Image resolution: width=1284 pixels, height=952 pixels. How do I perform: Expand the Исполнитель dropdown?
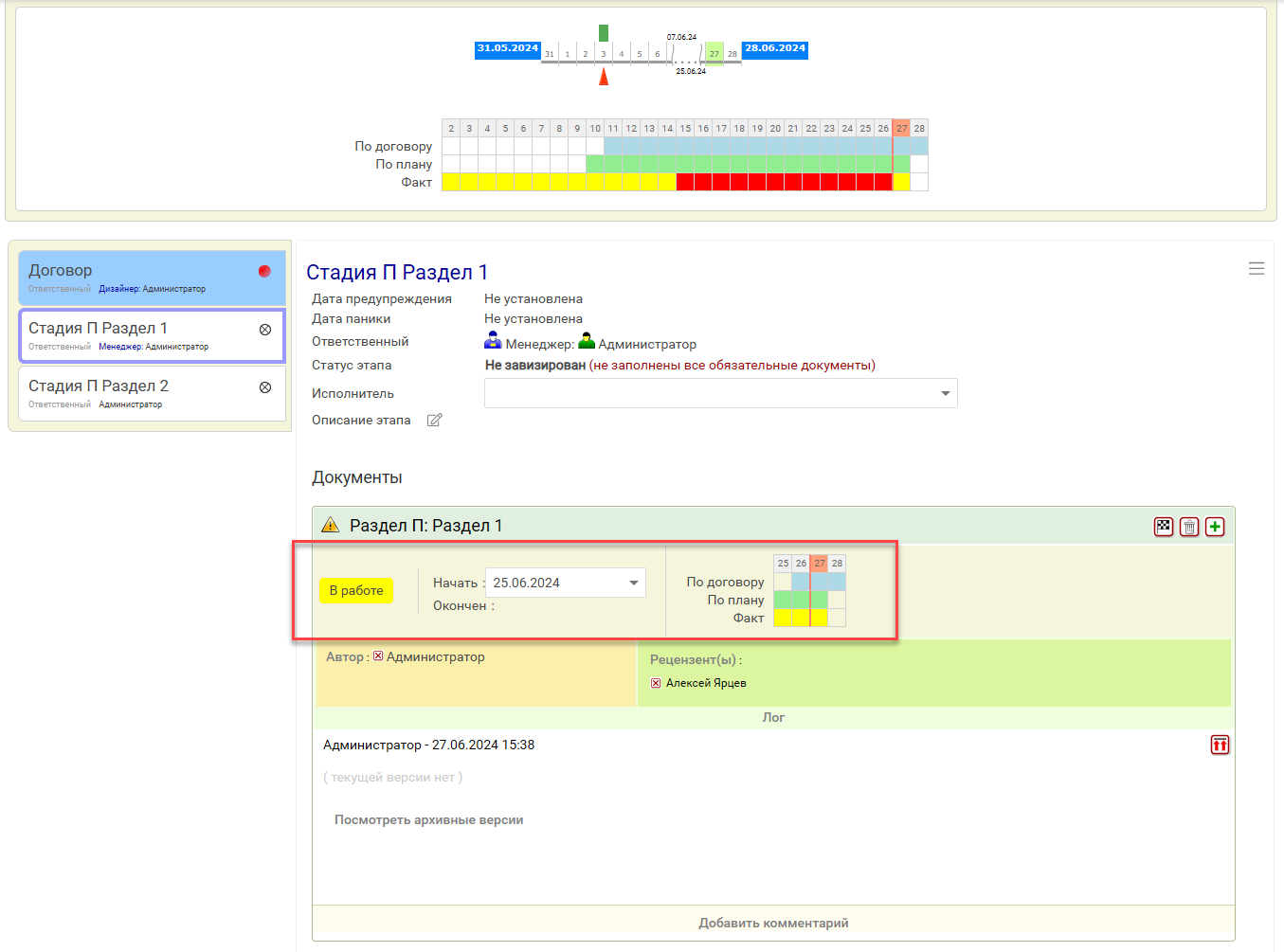[x=945, y=393]
